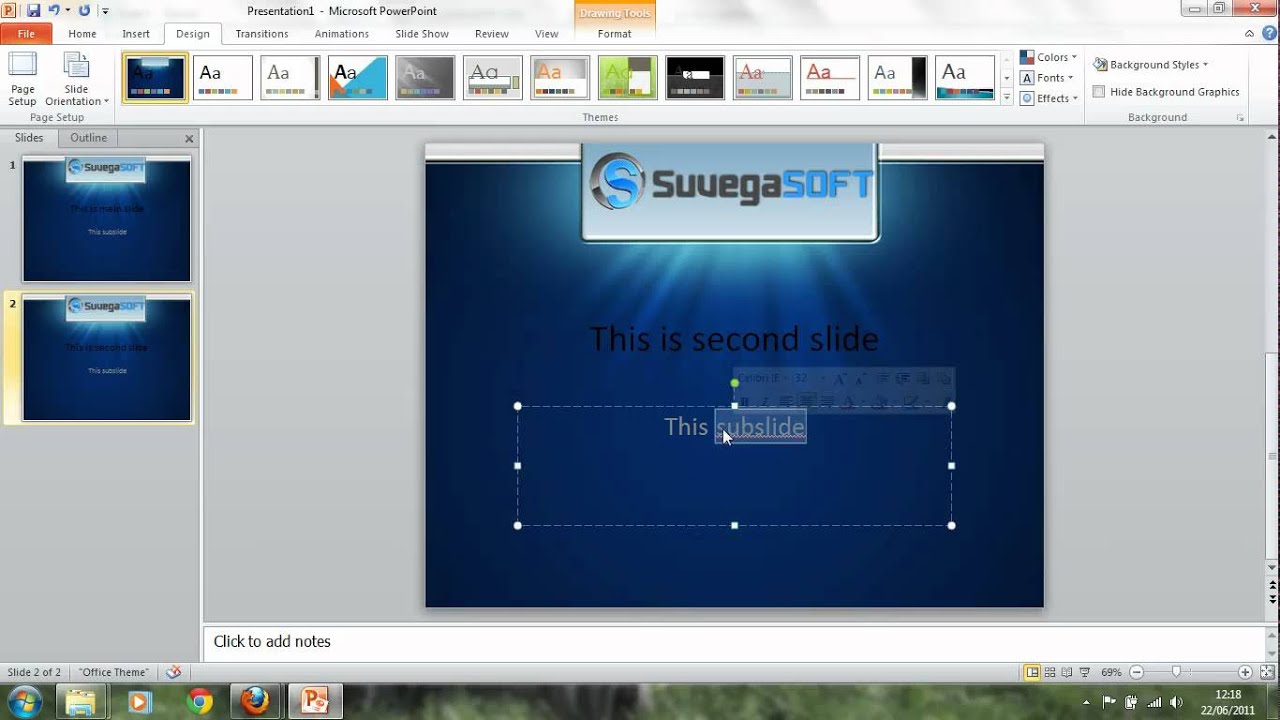This screenshot has height=720, width=1280.
Task: Move themes gallery down one row
Action: coord(1006,78)
